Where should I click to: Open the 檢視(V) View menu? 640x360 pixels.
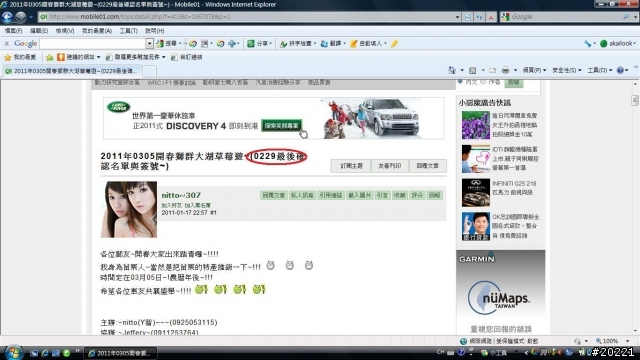[65, 31]
